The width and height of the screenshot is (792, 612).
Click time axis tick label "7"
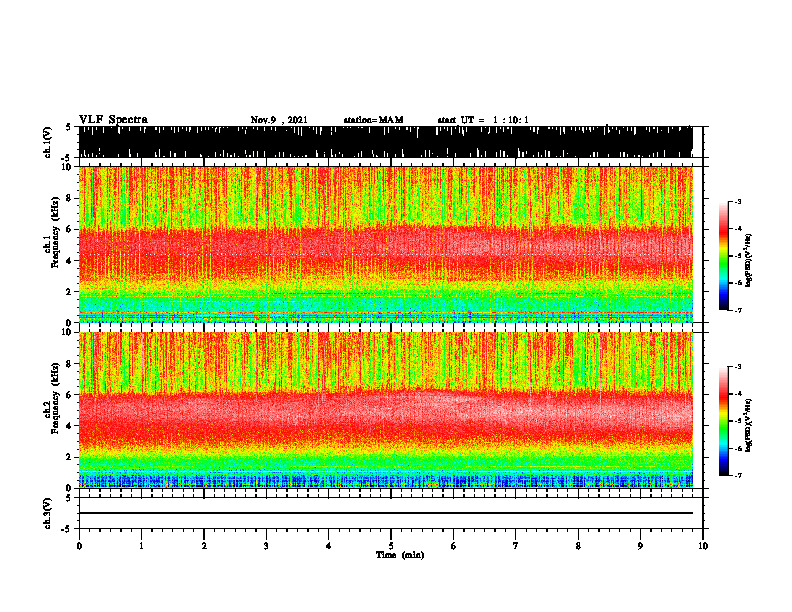pos(516,546)
